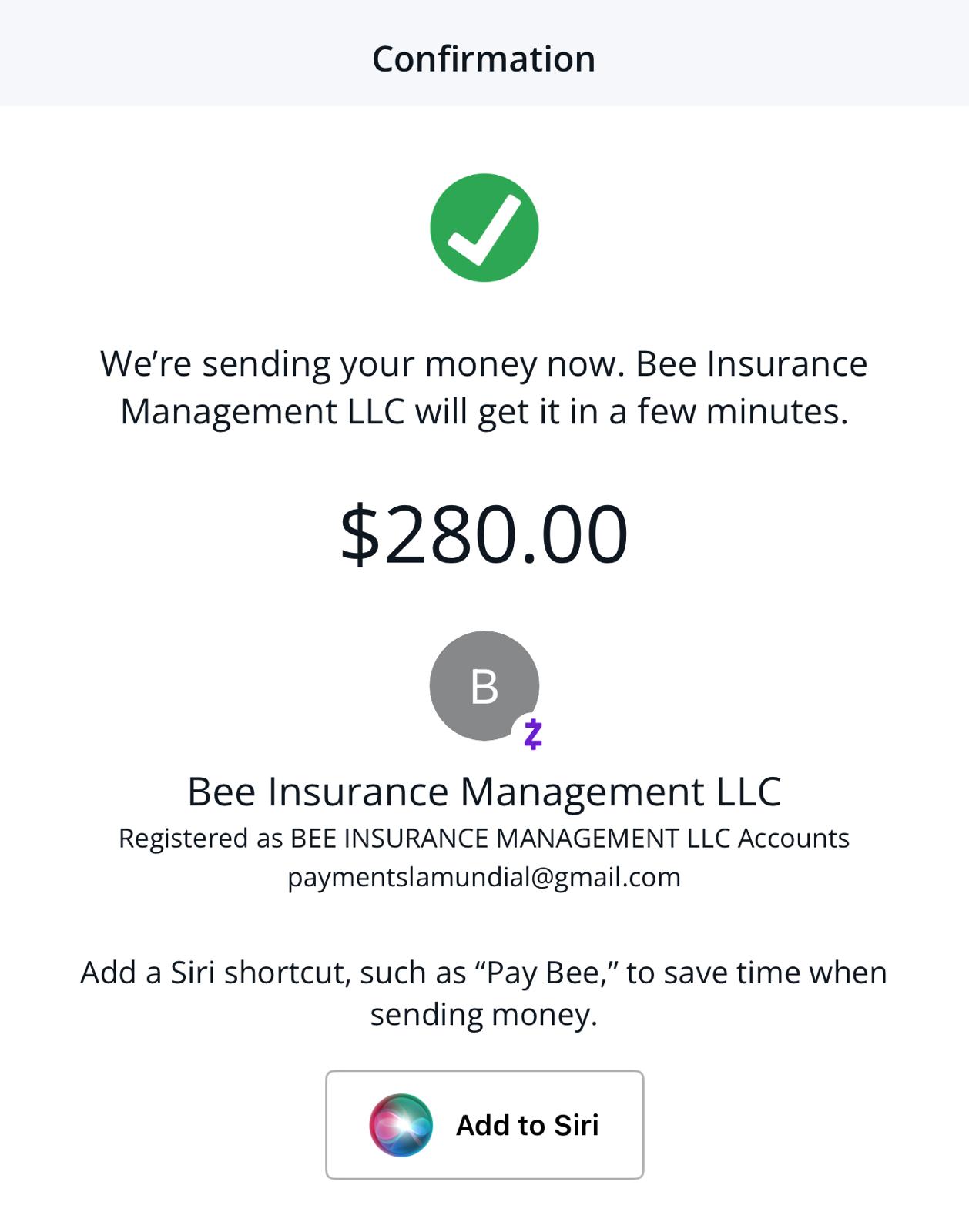The height and width of the screenshot is (1232, 969).
Task: Click the word "Siri" in the hint sentence
Action: coord(193,973)
